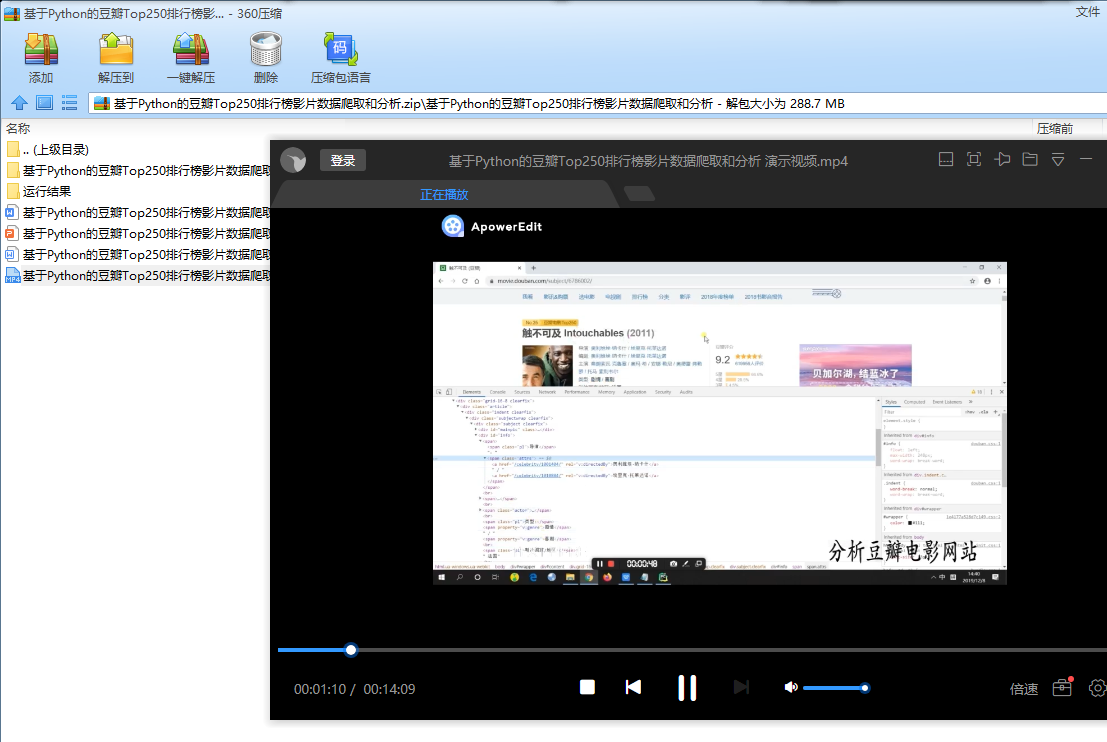
Task: Open player settings gear icon
Action: [1098, 688]
